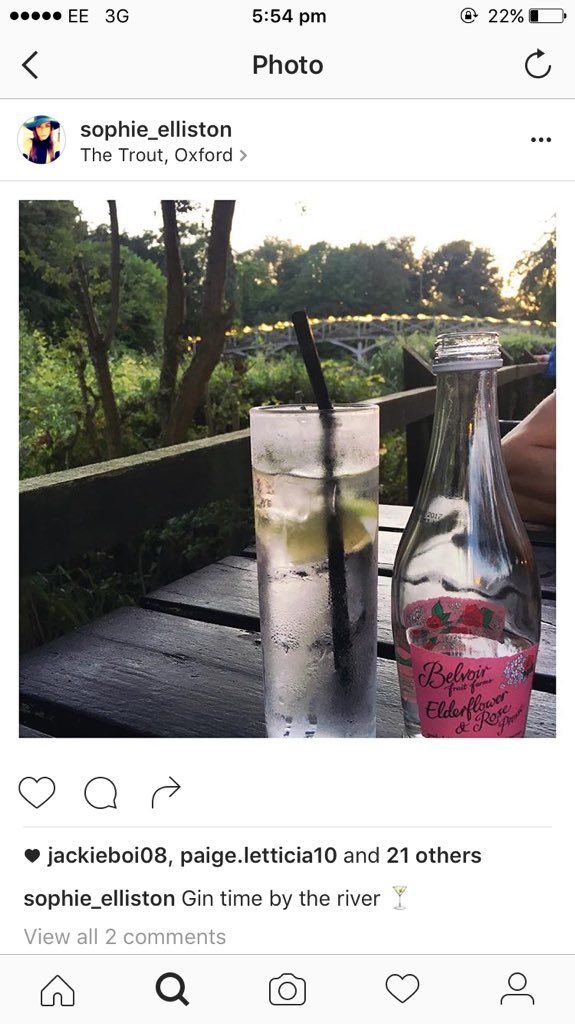Open the Home tab
Viewport: 575px width, 1024px height.
click(58, 990)
